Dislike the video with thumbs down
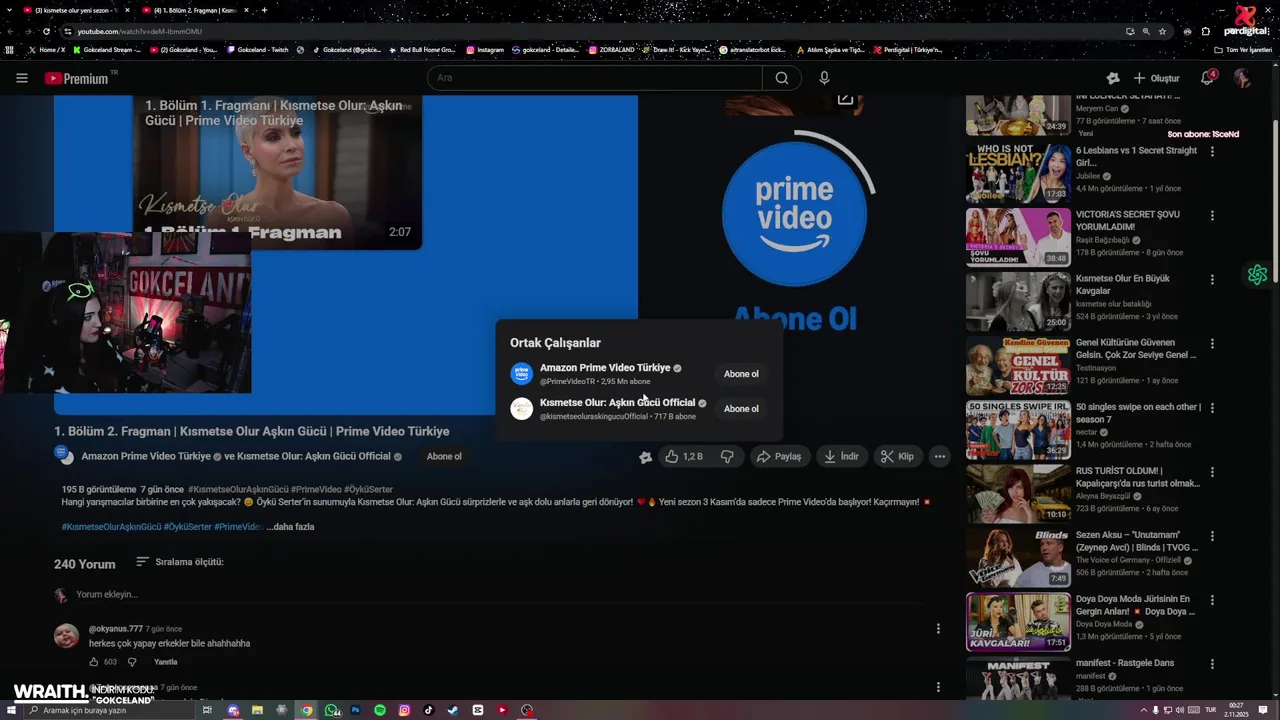Viewport: 1280px width, 720px height. [x=727, y=456]
